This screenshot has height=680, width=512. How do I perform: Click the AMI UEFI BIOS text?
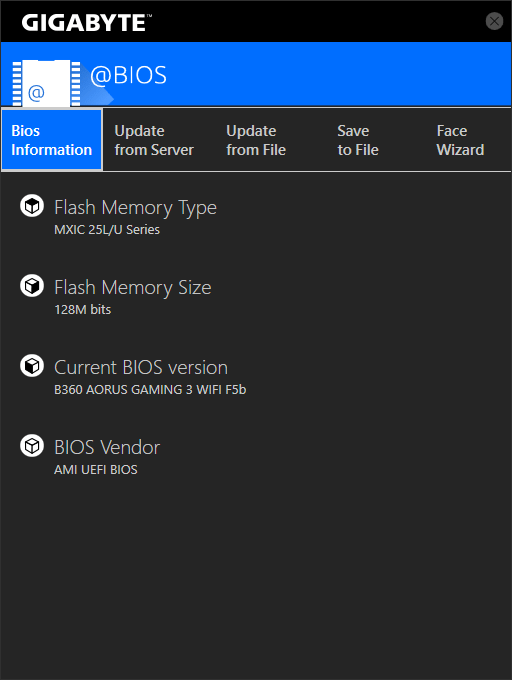point(96,469)
